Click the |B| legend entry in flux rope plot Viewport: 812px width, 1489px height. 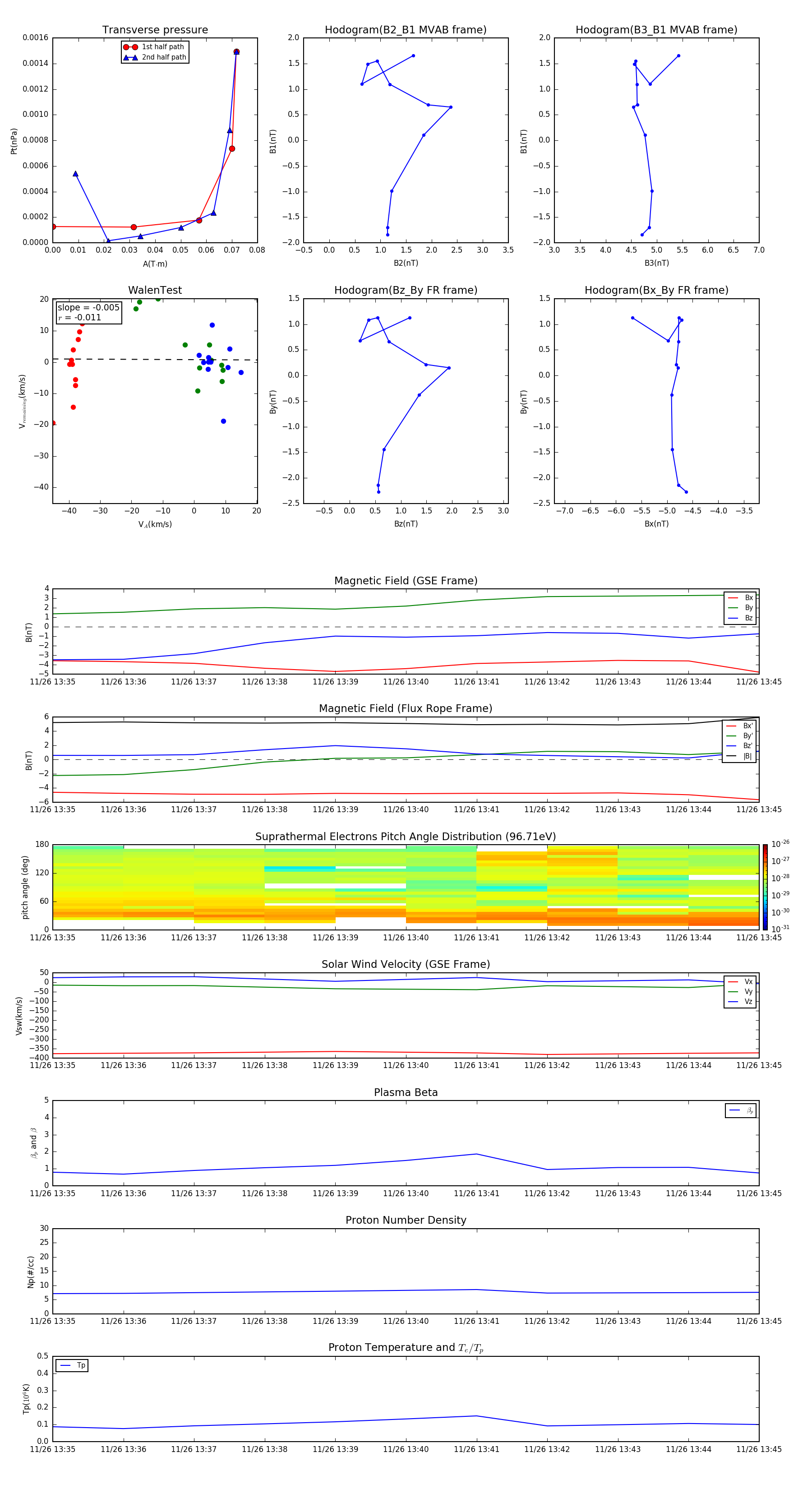click(x=739, y=756)
